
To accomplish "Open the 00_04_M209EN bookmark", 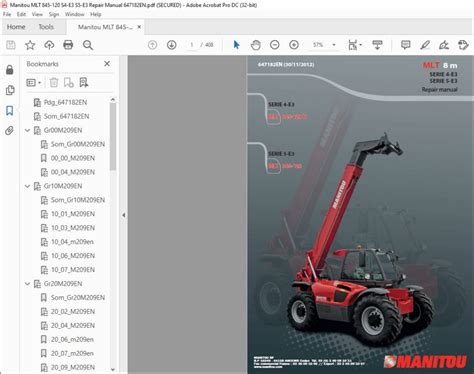I will coord(73,172).
